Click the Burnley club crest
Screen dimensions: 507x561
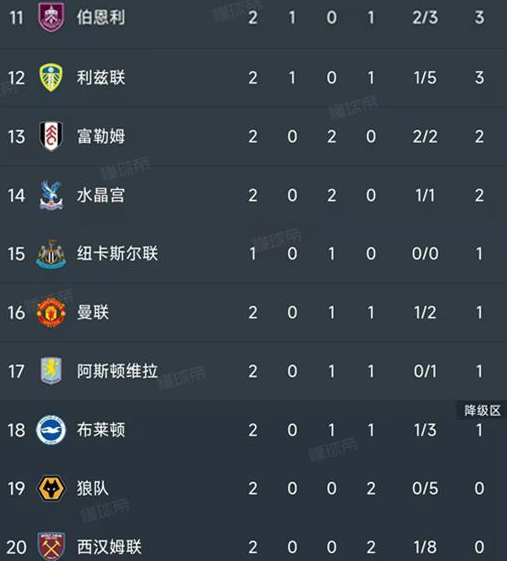[51, 17]
